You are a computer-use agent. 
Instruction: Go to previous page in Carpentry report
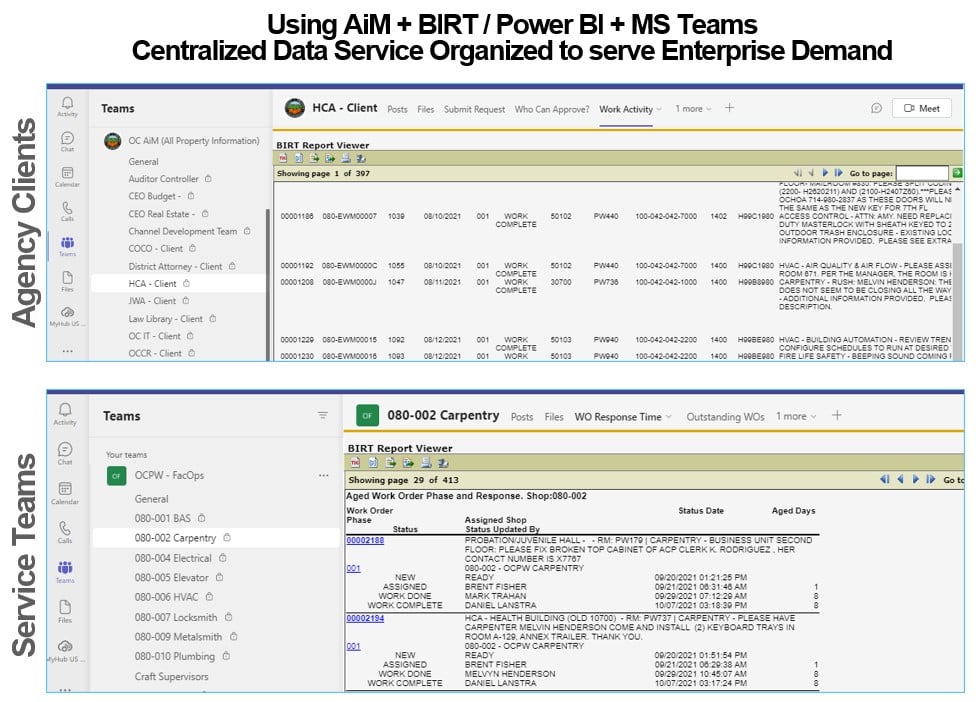[900, 479]
